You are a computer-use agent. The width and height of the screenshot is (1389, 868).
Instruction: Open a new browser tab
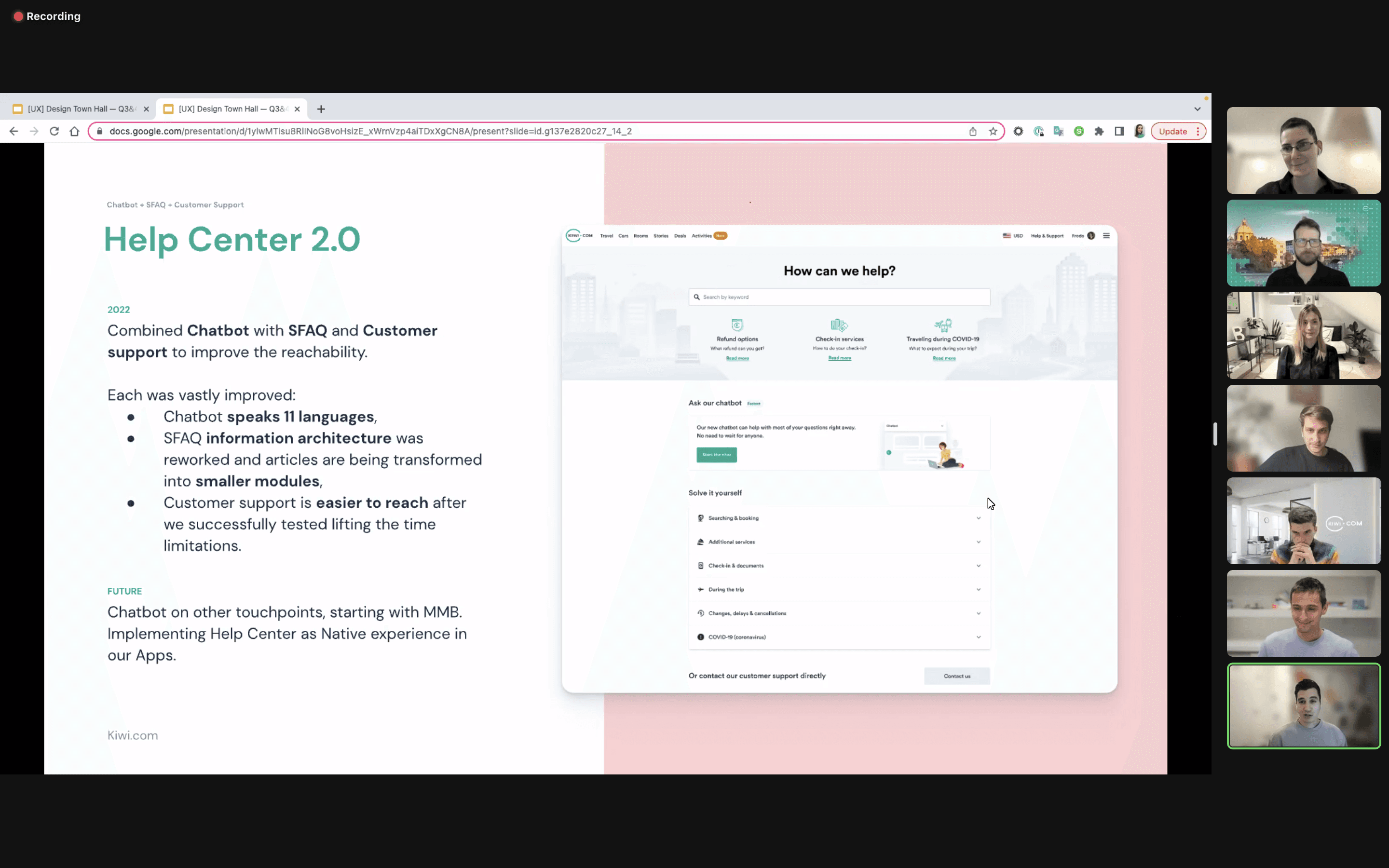pos(321,109)
